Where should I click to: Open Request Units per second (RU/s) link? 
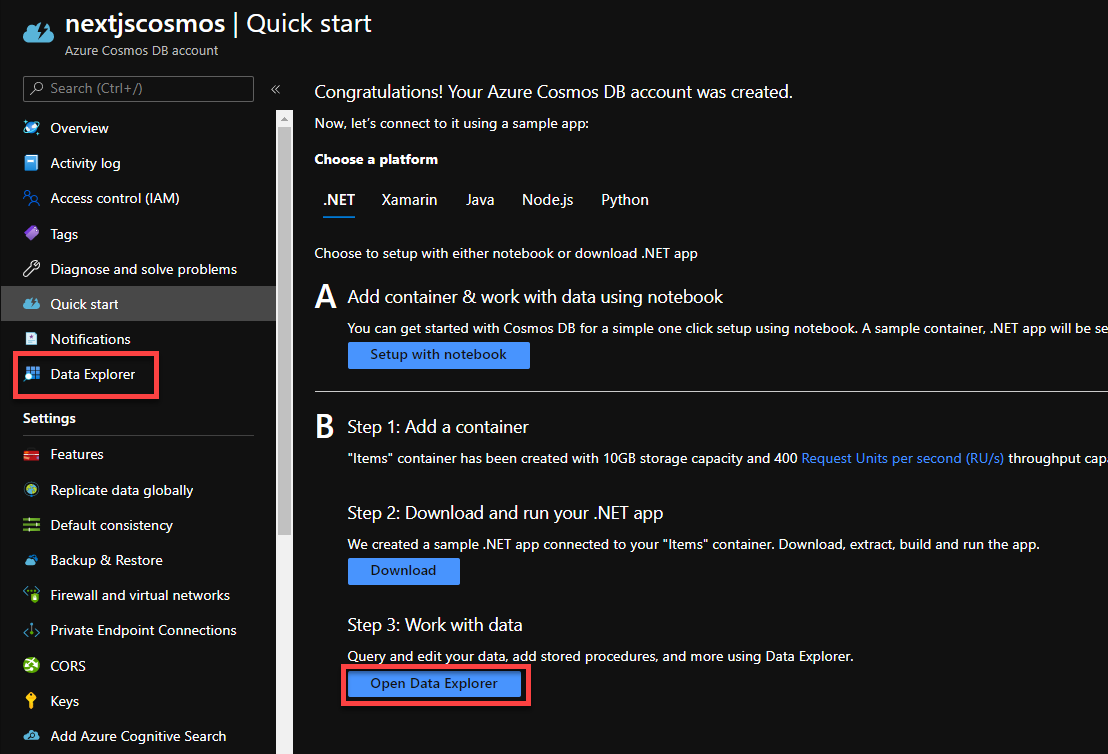point(902,459)
